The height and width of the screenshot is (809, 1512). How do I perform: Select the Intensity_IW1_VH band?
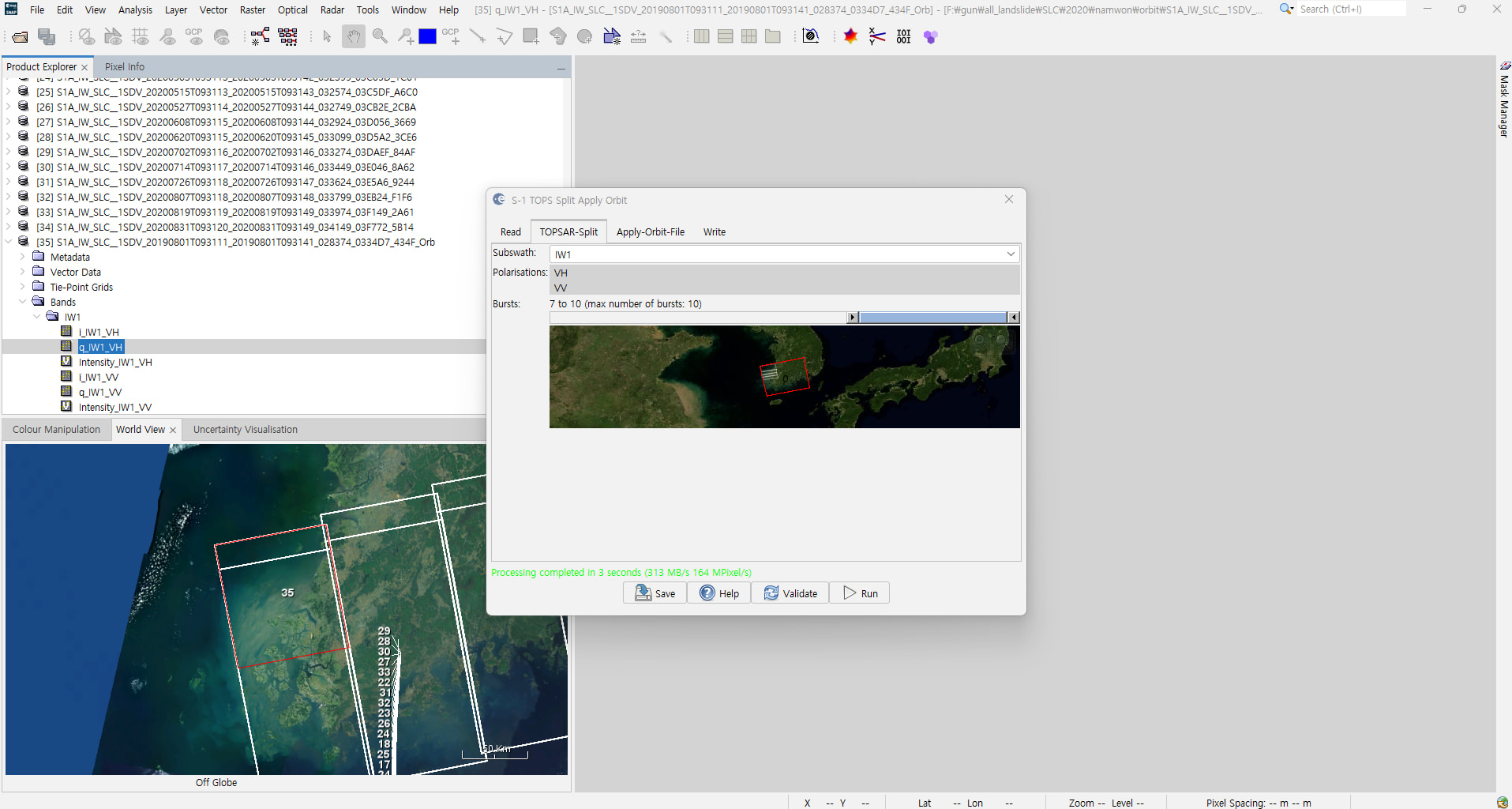(x=115, y=363)
